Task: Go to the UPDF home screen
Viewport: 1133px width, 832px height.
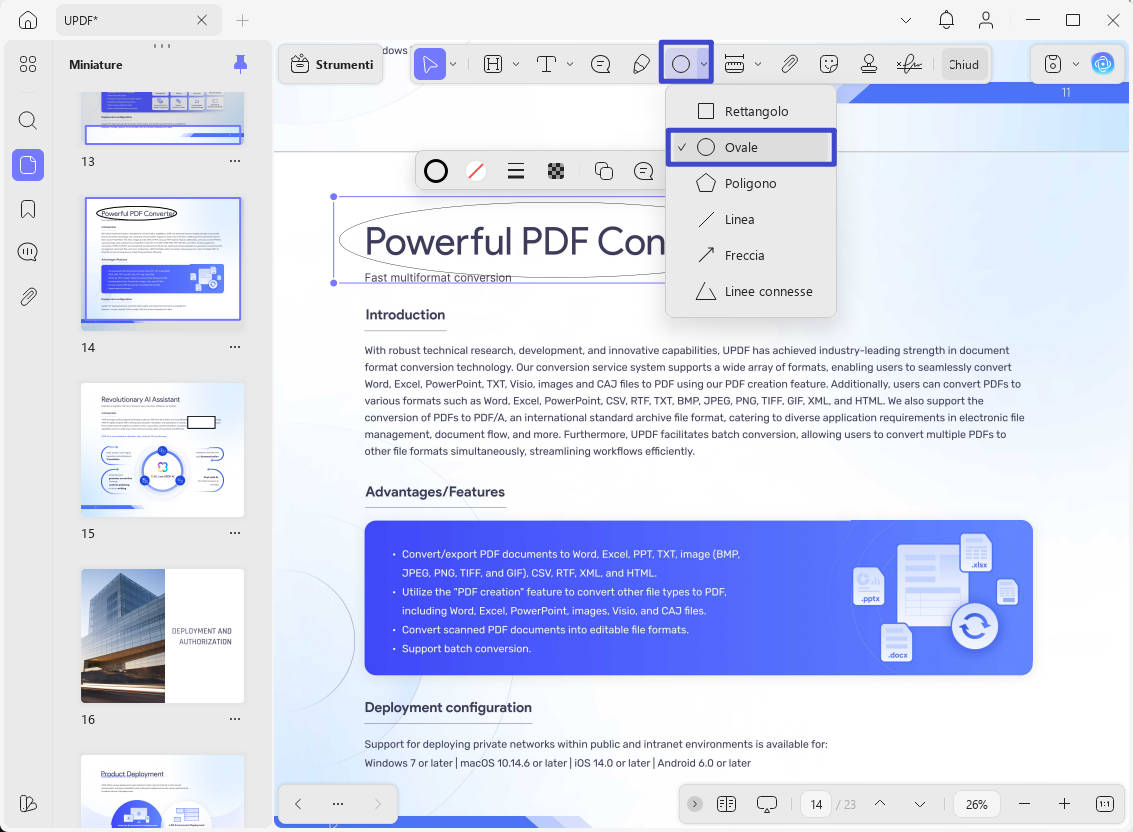Action: pos(27,20)
